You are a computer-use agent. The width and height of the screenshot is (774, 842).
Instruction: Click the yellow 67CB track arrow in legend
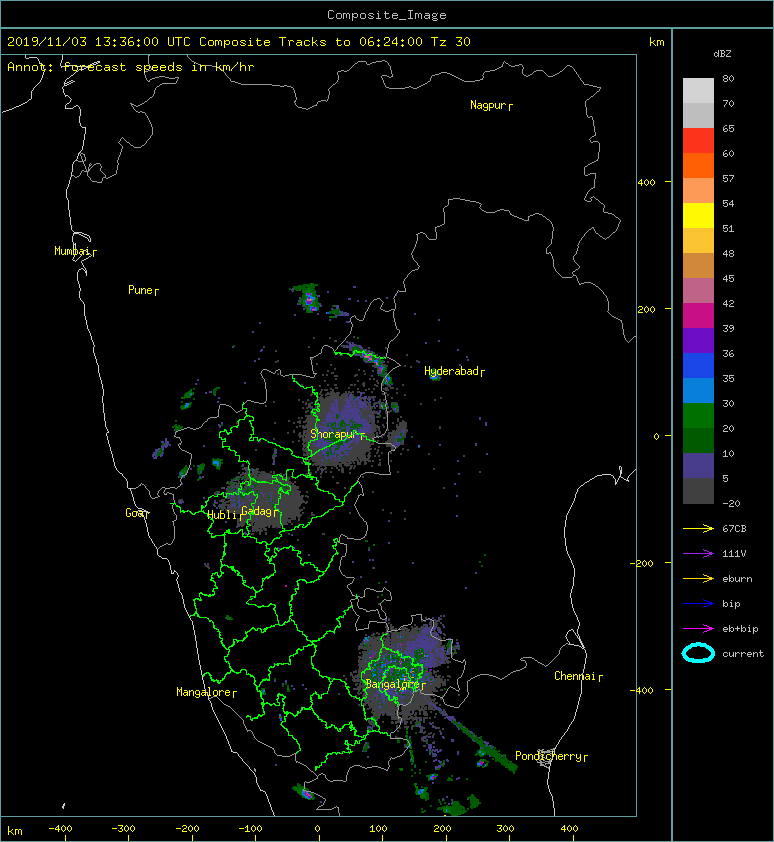(698, 528)
